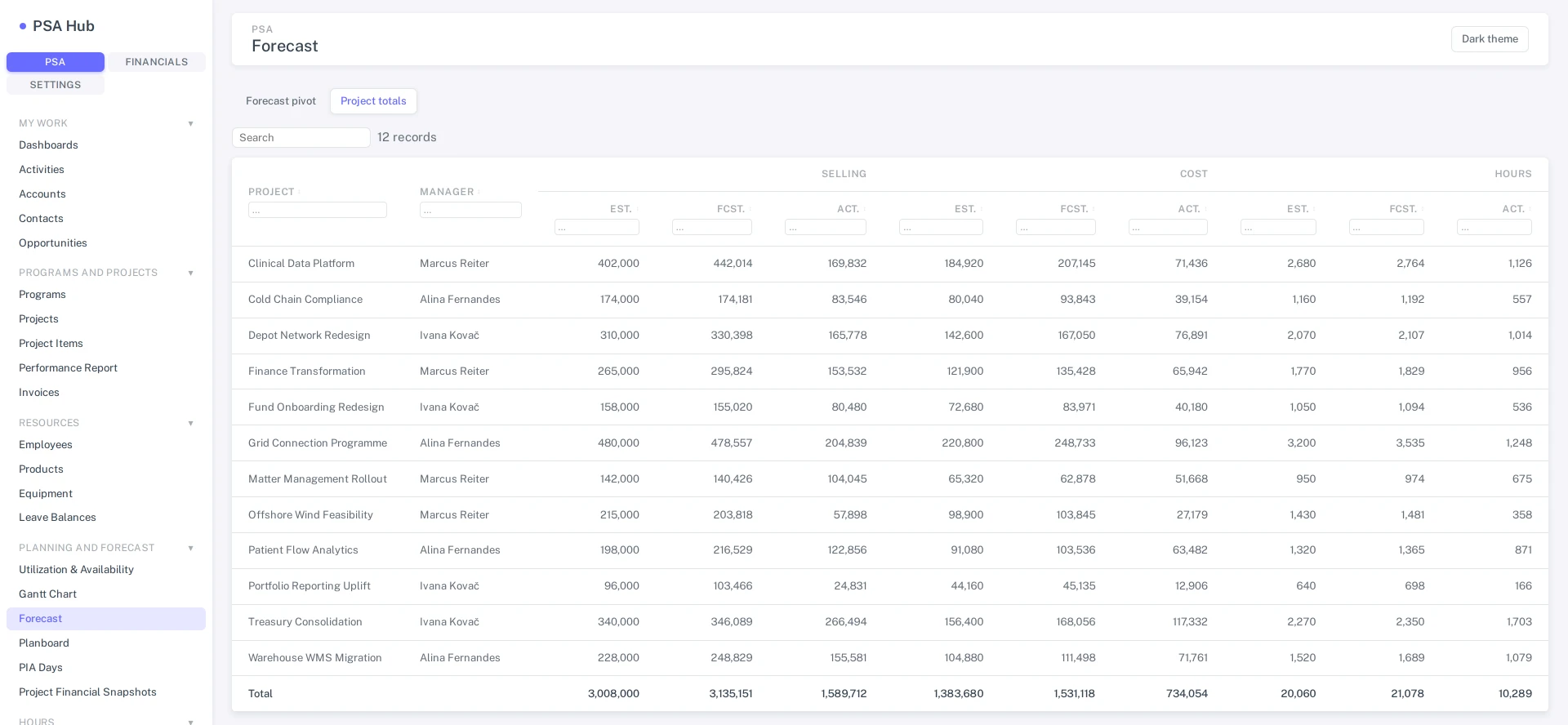
Task: Open PIA Days page
Action: [x=106, y=668]
